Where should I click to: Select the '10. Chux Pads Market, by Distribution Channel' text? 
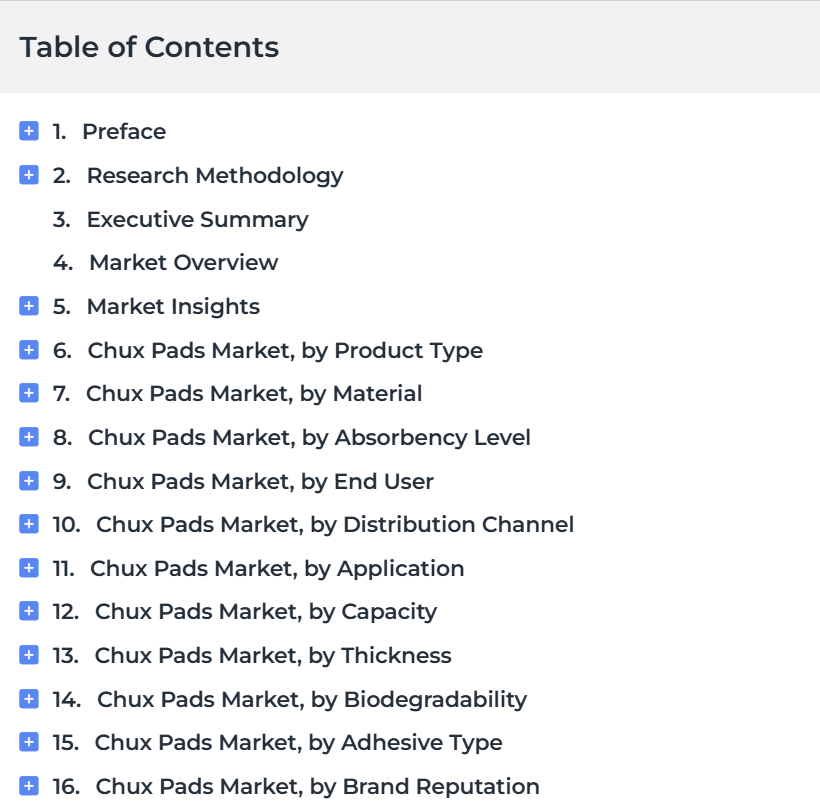click(x=313, y=525)
